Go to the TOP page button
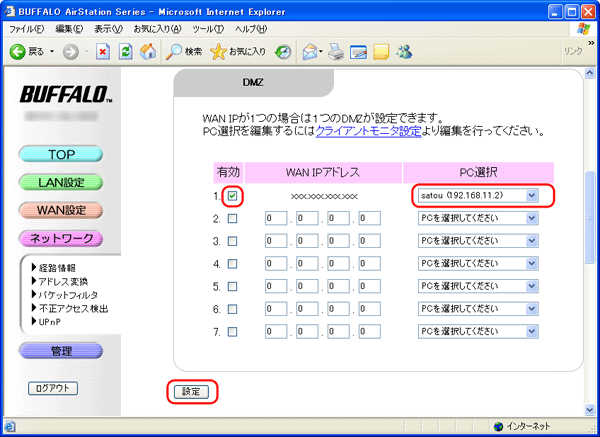Viewport: 600px width, 437px height. 61,154
